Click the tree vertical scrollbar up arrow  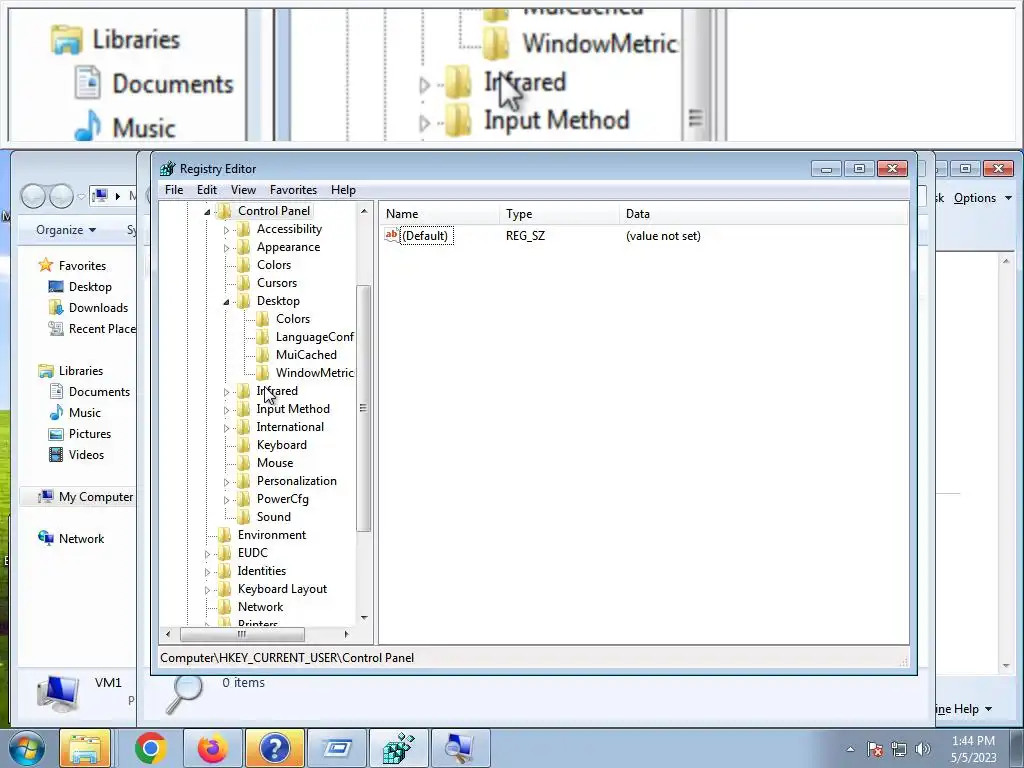364,211
